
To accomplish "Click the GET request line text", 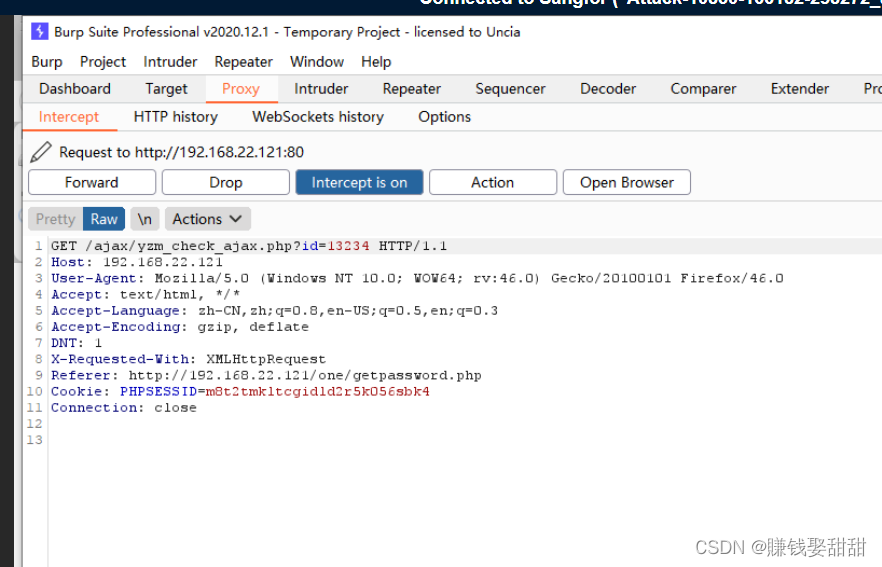I will (x=249, y=246).
